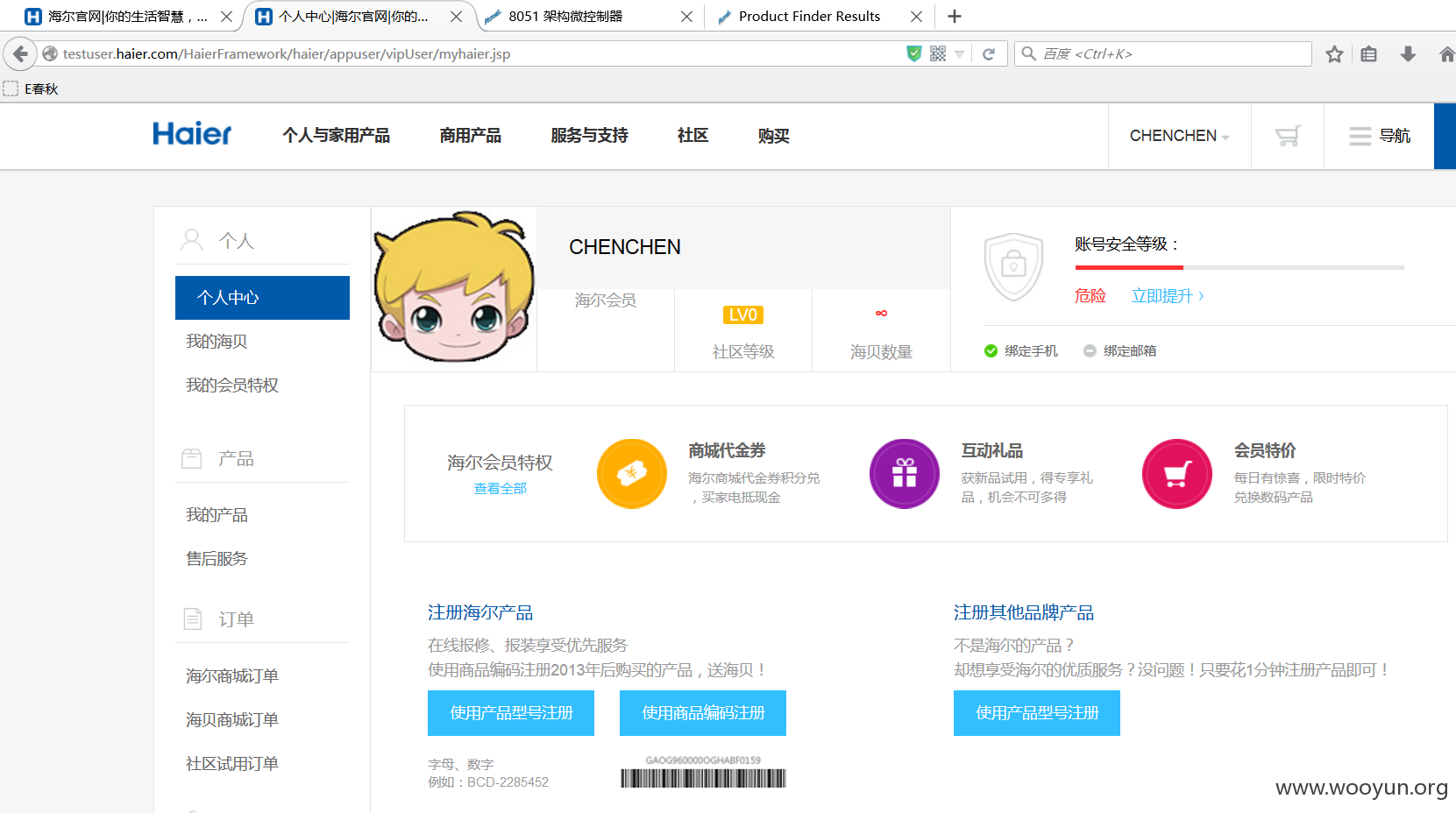The image size is (1456, 813).
Task: Click the 产品 section box icon
Action: tap(191, 458)
